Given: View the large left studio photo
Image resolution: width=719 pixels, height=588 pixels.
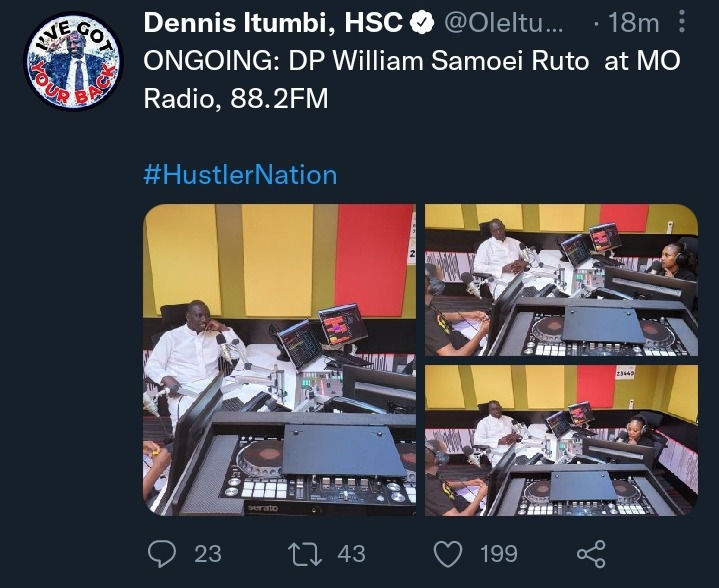Looking at the screenshot, I should [279, 360].
